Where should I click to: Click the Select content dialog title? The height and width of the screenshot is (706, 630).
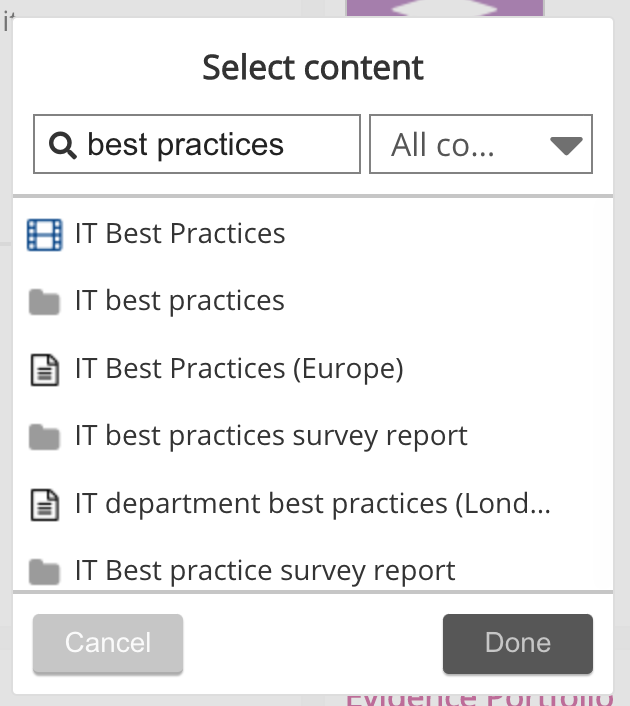point(313,68)
